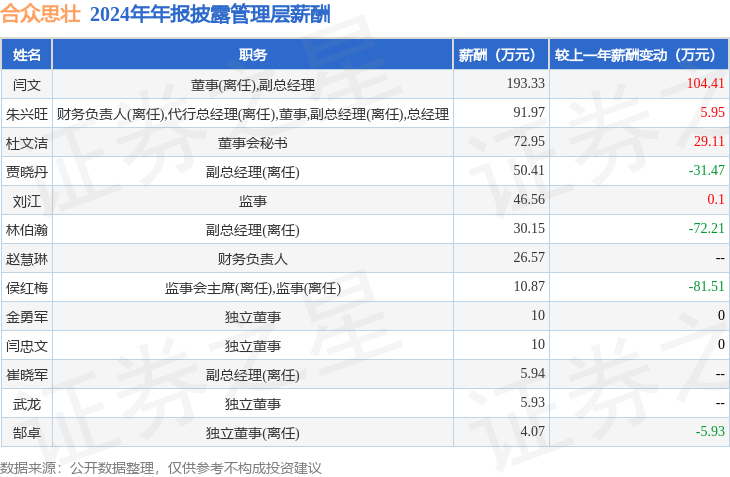Click the salary value 30.15
This screenshot has height=477, width=730.
529,228
